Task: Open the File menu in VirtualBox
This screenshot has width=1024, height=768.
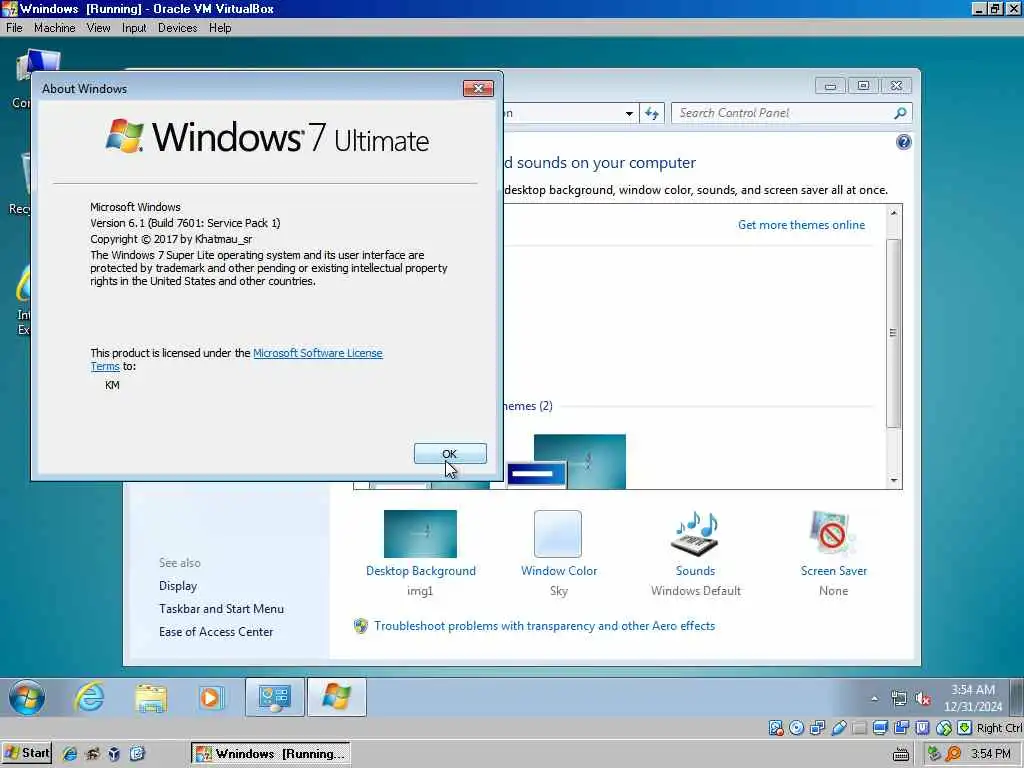Action: click(14, 27)
